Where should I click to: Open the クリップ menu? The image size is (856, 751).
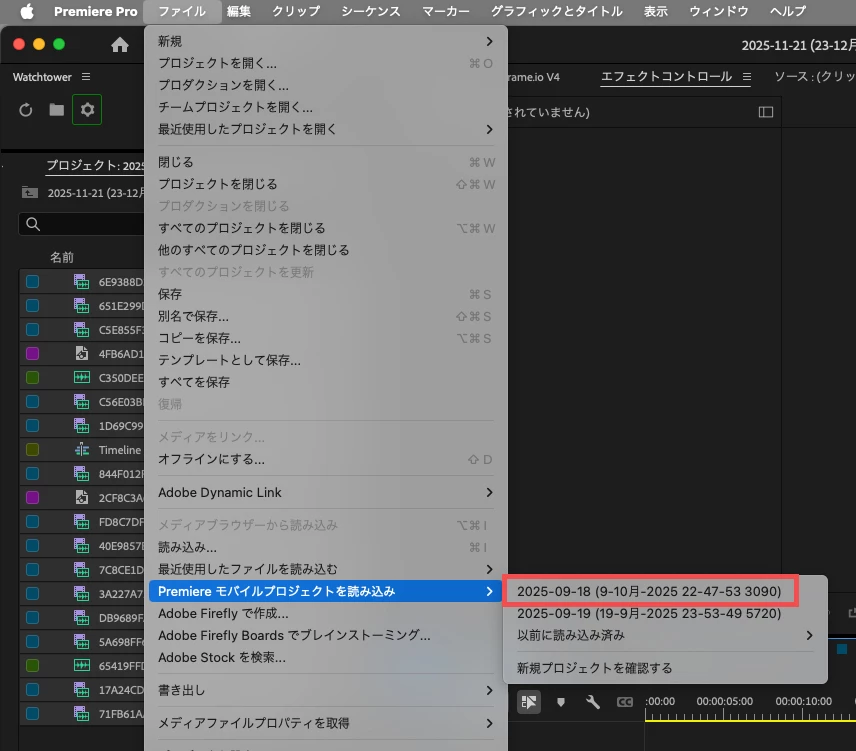tap(296, 11)
